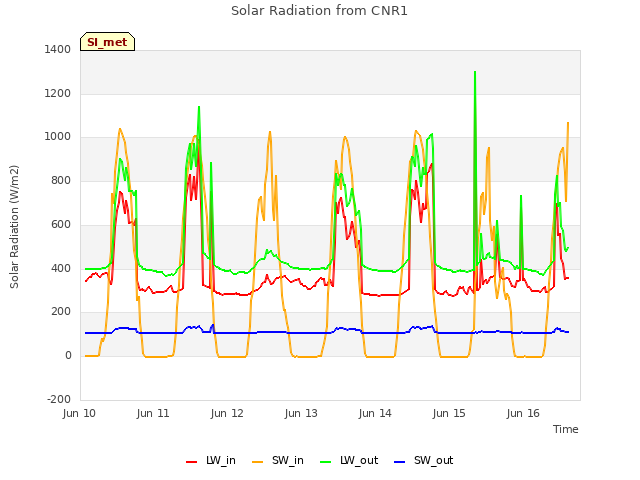
Task: Click the 600 y-axis tick label
Action: [x=61, y=224]
